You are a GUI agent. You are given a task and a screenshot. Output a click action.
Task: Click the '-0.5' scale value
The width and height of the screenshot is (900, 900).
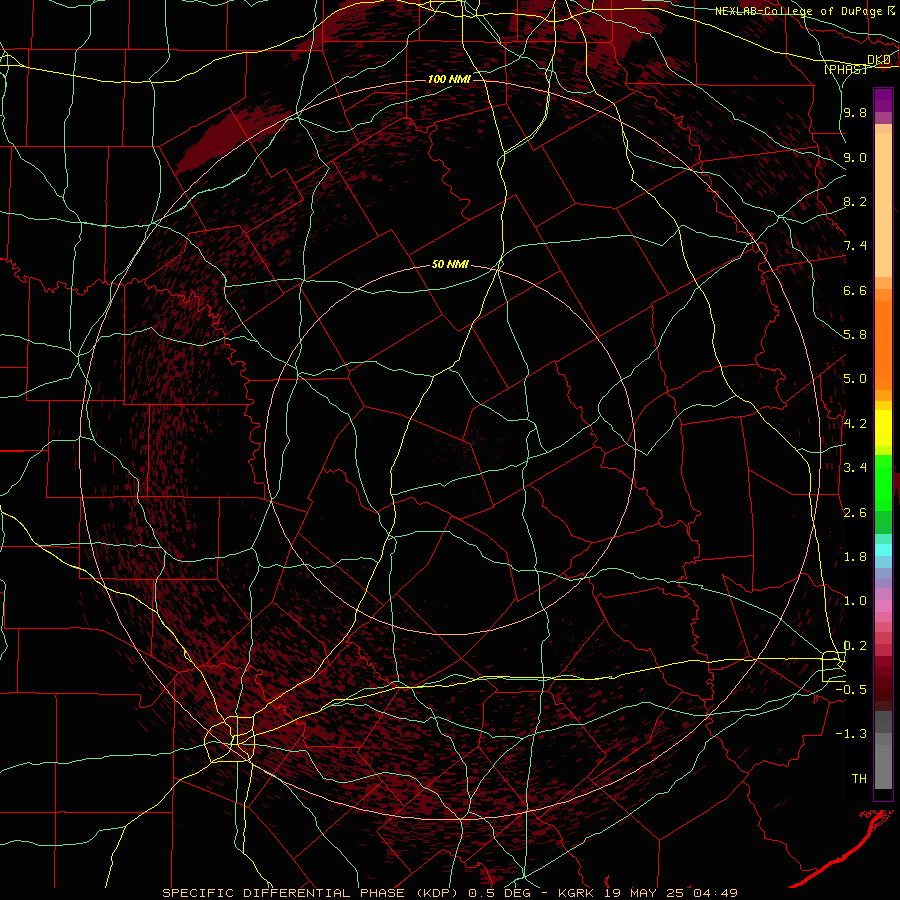(851, 690)
